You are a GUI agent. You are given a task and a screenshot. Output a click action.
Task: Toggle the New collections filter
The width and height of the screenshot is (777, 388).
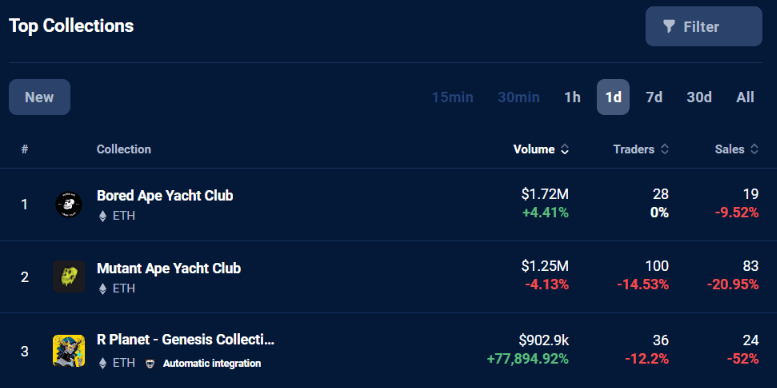click(x=40, y=97)
